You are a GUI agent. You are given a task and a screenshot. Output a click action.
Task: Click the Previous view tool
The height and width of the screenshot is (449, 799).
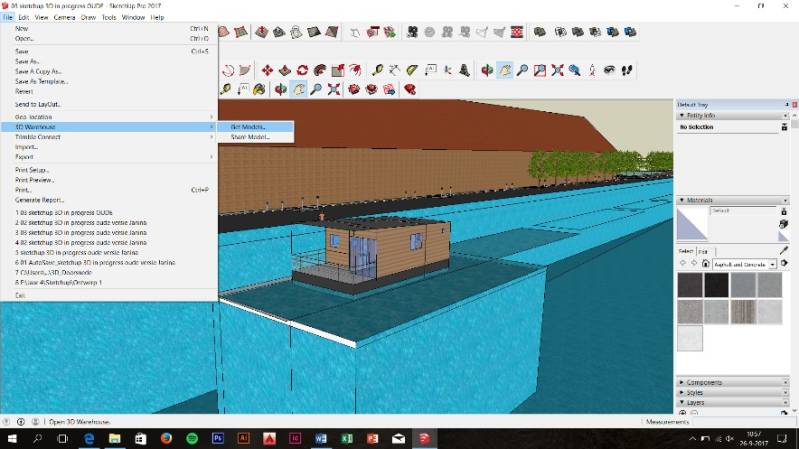click(x=575, y=70)
